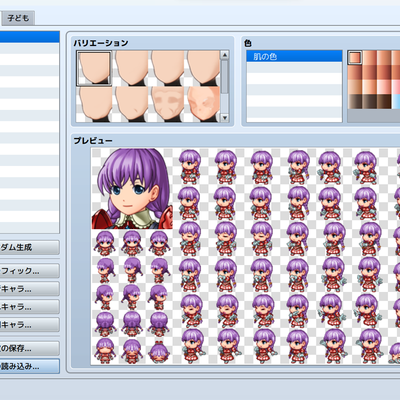This screenshot has width=400, height=400.
Task: Pick the light blue skin color swatch
Action: click(x=396, y=102)
